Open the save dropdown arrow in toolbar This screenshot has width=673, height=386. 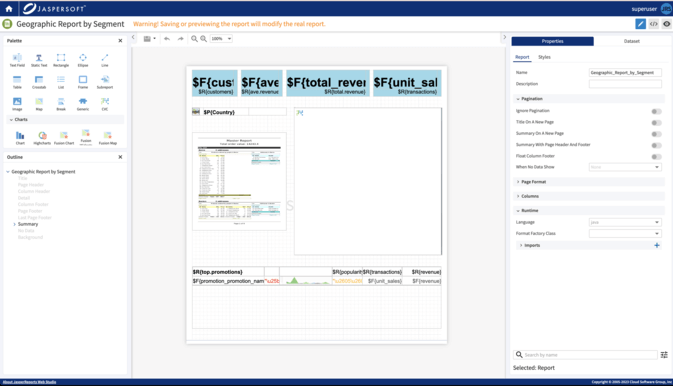coord(155,39)
